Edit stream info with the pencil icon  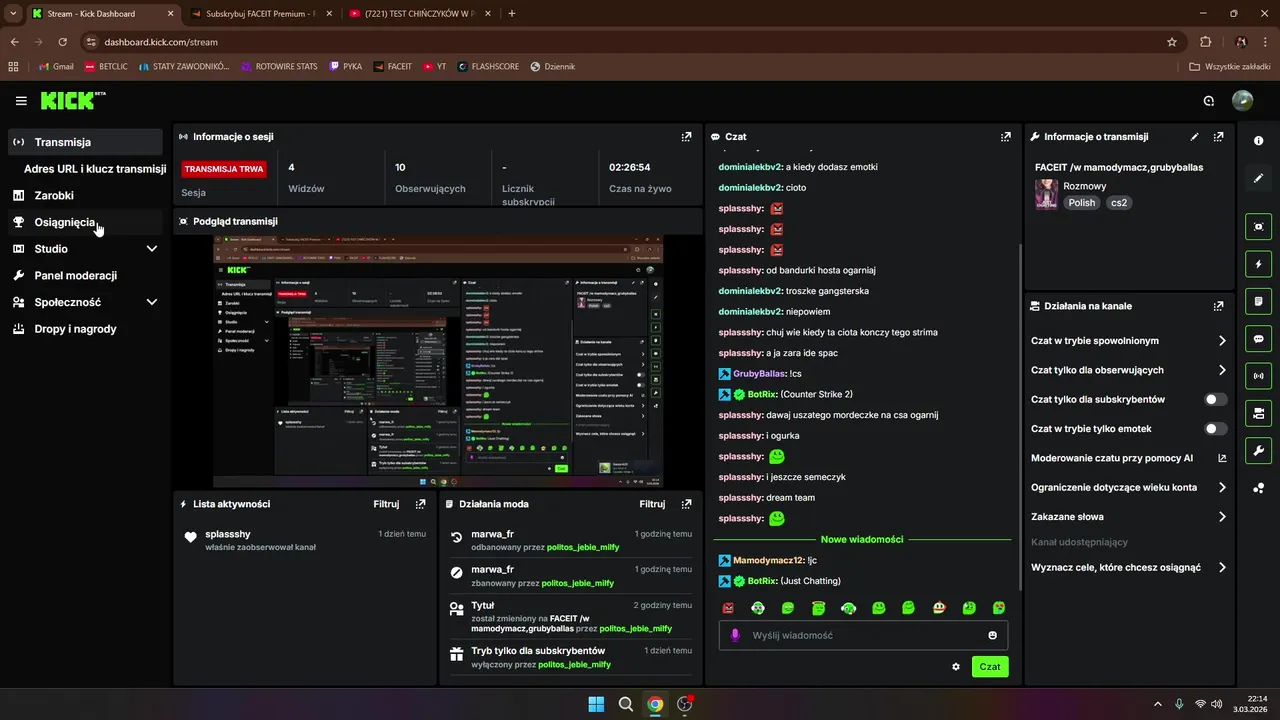(x=1194, y=137)
